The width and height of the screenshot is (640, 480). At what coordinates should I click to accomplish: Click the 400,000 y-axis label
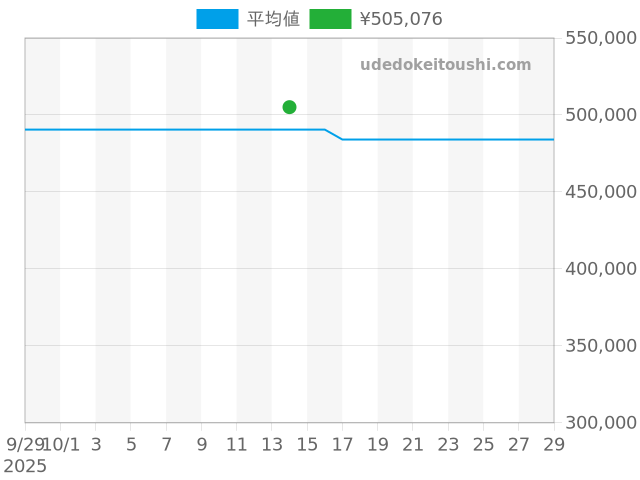[x=601, y=269]
